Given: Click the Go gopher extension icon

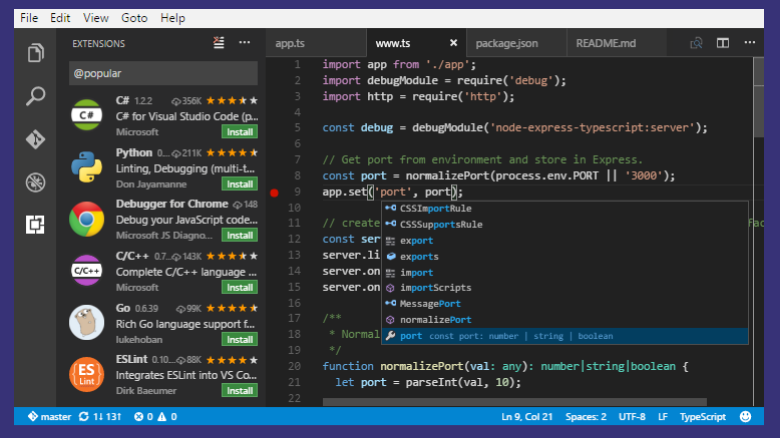Looking at the screenshot, I should (x=87, y=322).
